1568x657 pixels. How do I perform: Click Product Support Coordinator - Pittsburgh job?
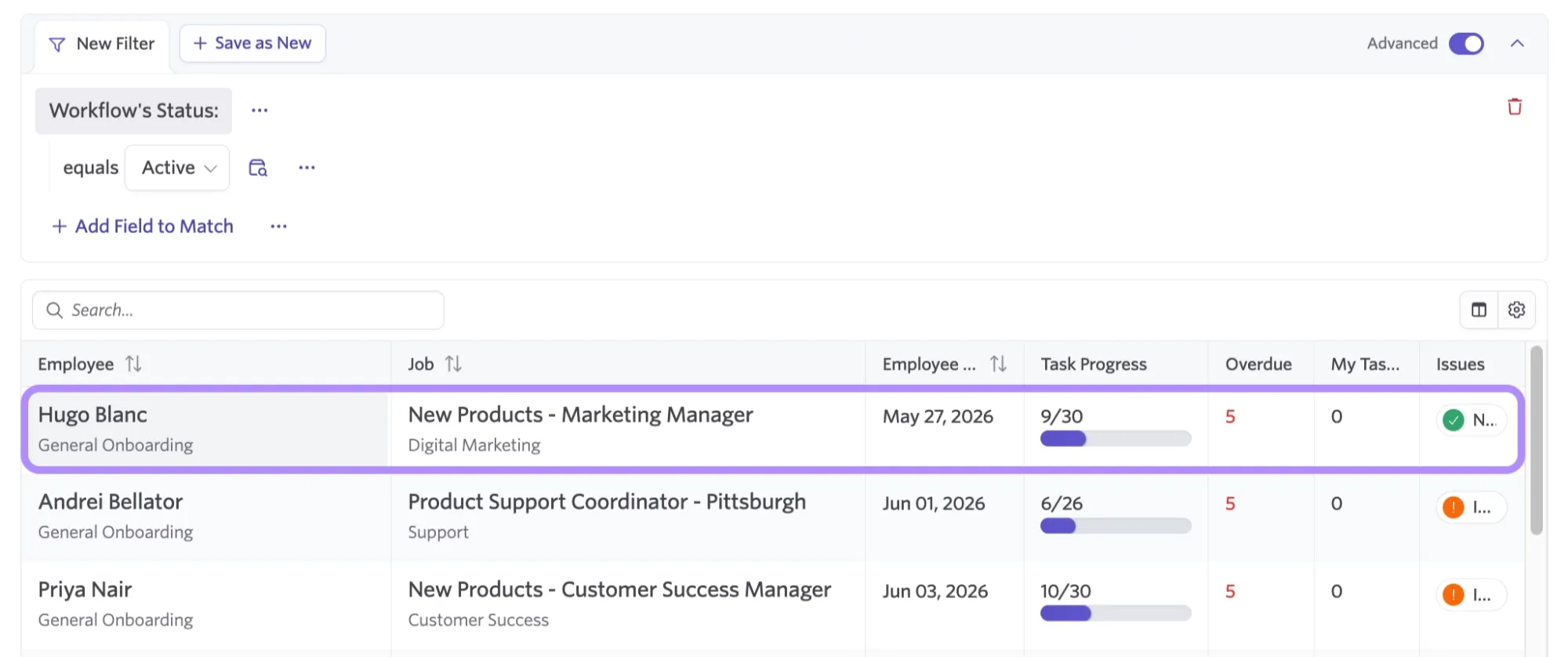pos(607,502)
